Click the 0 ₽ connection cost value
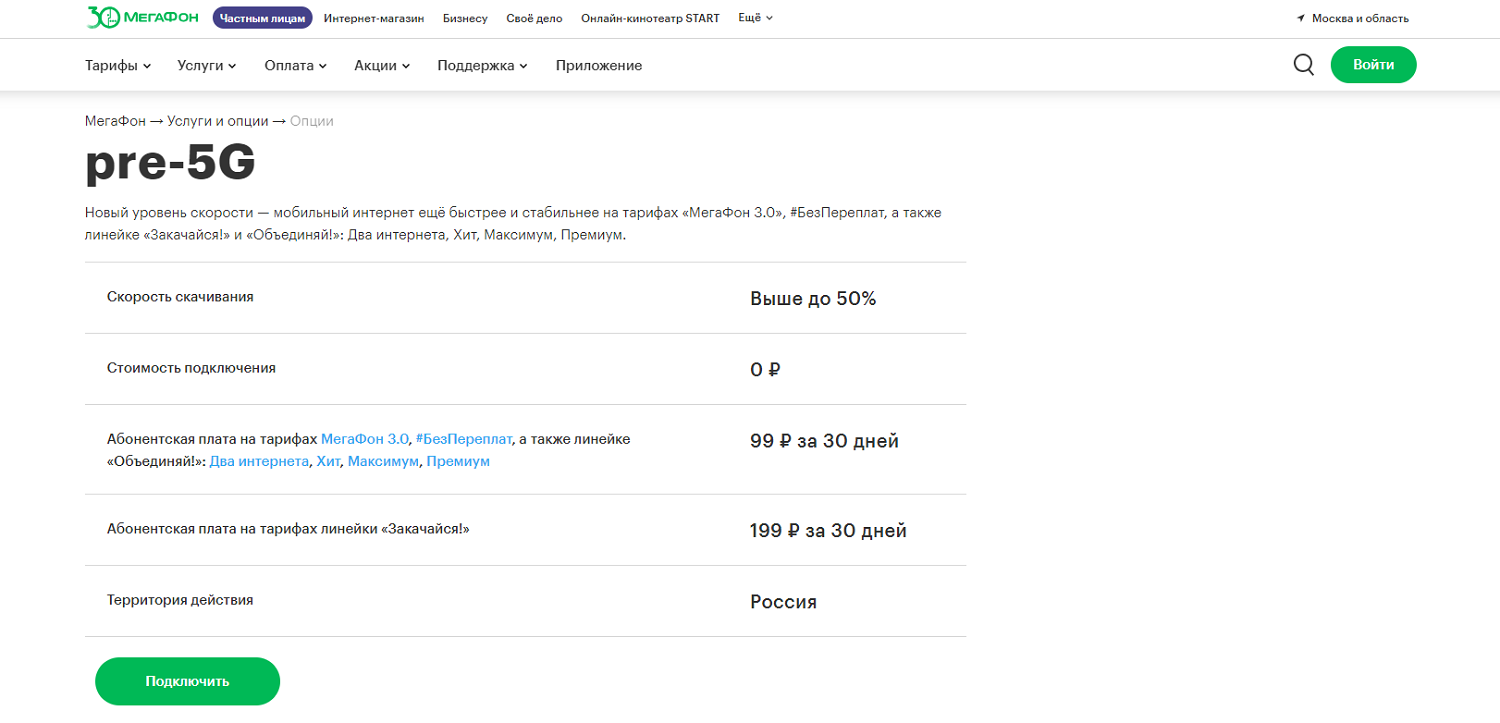 click(x=765, y=370)
